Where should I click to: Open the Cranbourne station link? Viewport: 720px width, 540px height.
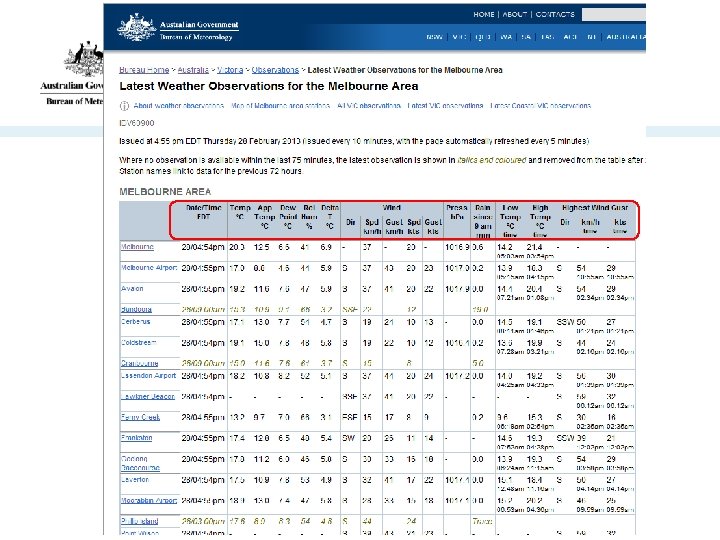140,363
